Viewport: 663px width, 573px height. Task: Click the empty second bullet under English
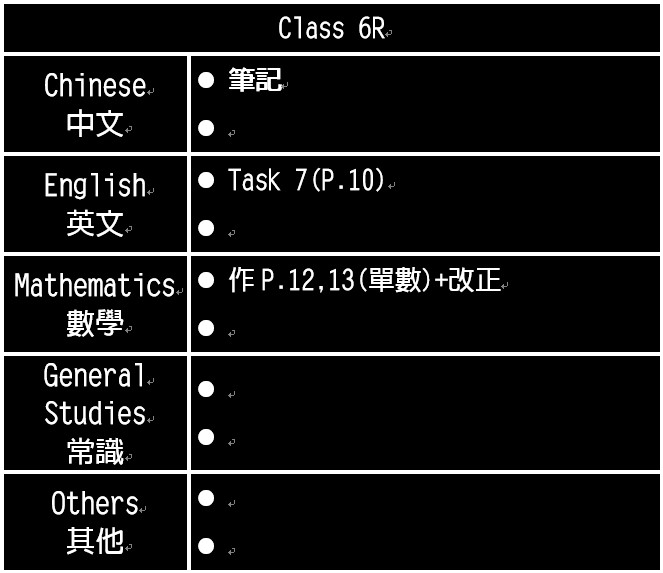(206, 228)
